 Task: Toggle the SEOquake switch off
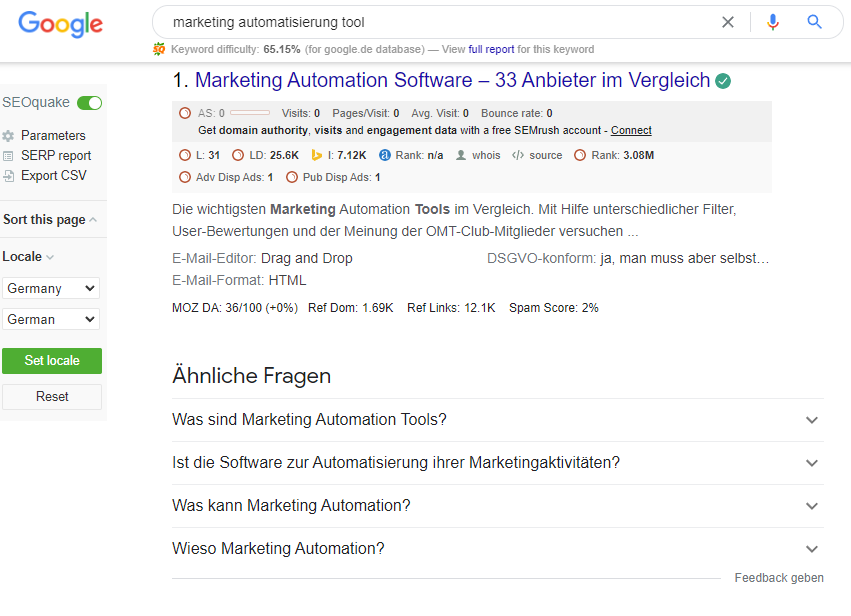tap(89, 103)
